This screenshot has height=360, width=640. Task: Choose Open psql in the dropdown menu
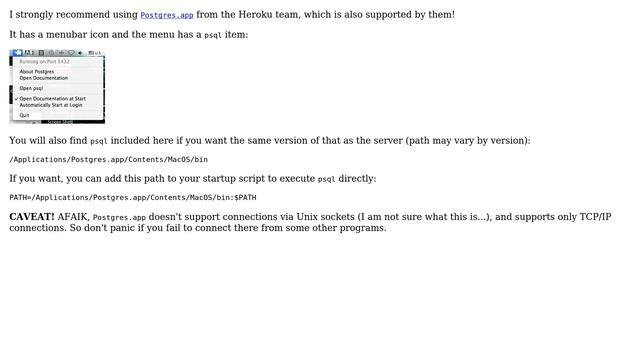point(31,88)
